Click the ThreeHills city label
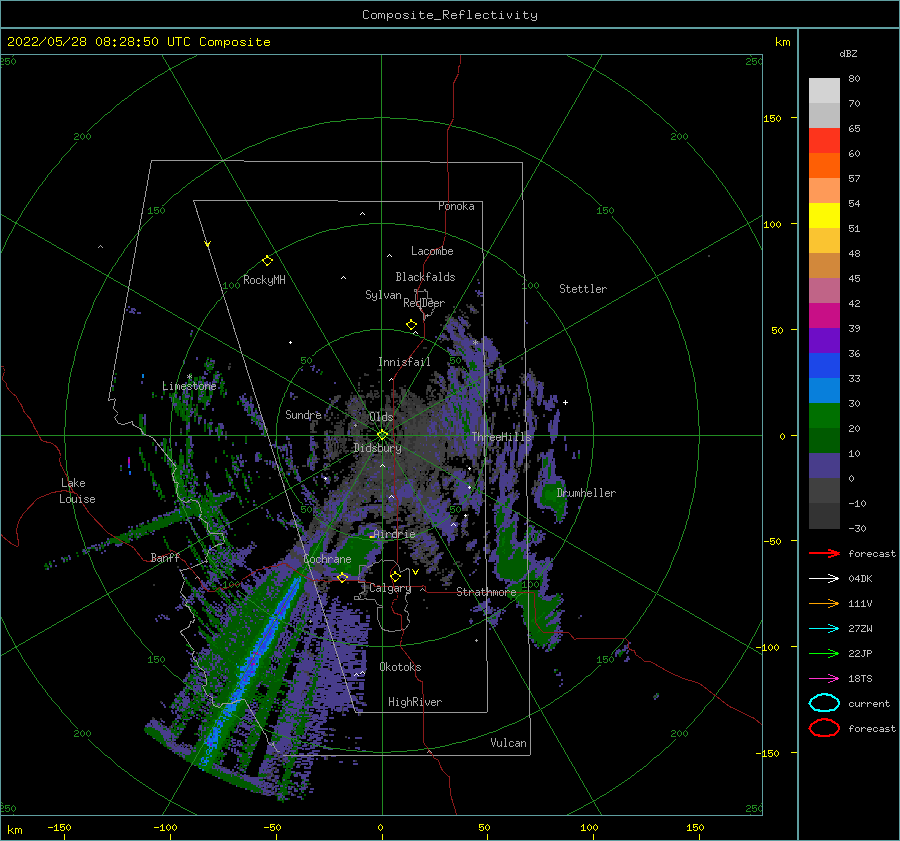This screenshot has height=841, width=900. point(502,437)
